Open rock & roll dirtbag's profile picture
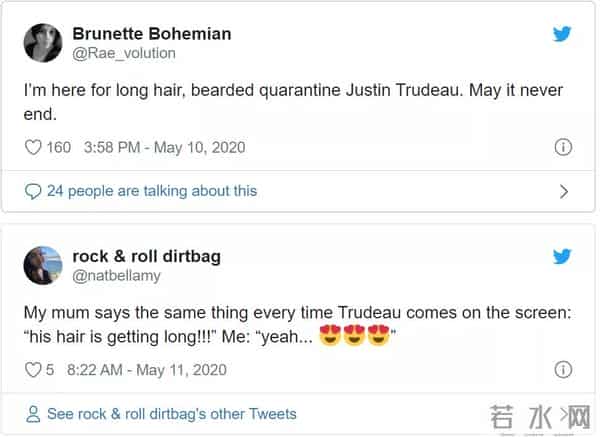 point(42,266)
